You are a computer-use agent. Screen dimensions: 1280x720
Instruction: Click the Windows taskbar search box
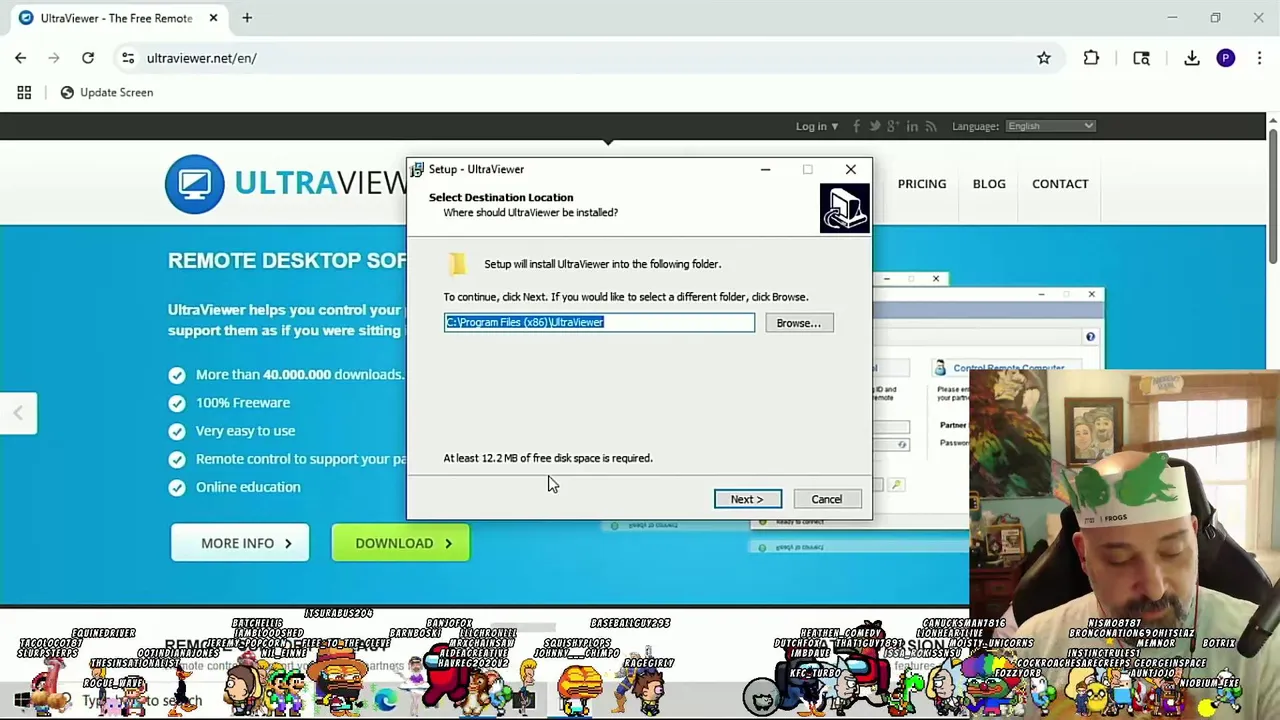pyautogui.click(x=140, y=701)
